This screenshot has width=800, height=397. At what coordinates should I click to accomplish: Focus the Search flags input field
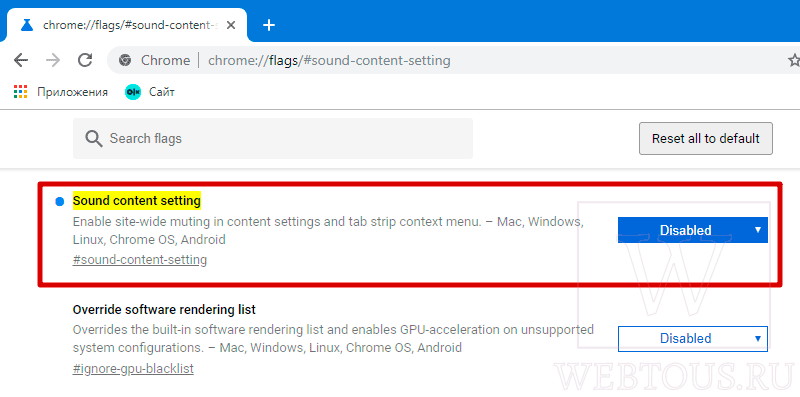point(273,138)
